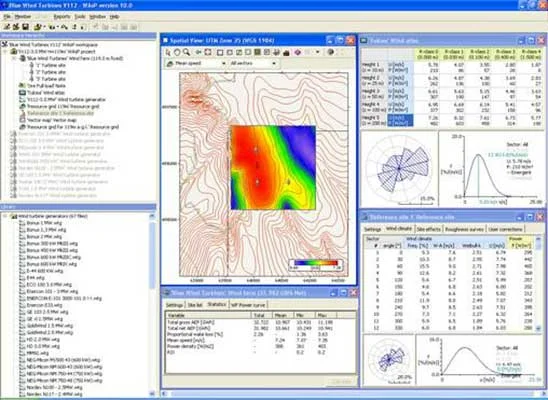
Task: Click the Vector map icon in hierarchy tree
Action: coord(22,120)
